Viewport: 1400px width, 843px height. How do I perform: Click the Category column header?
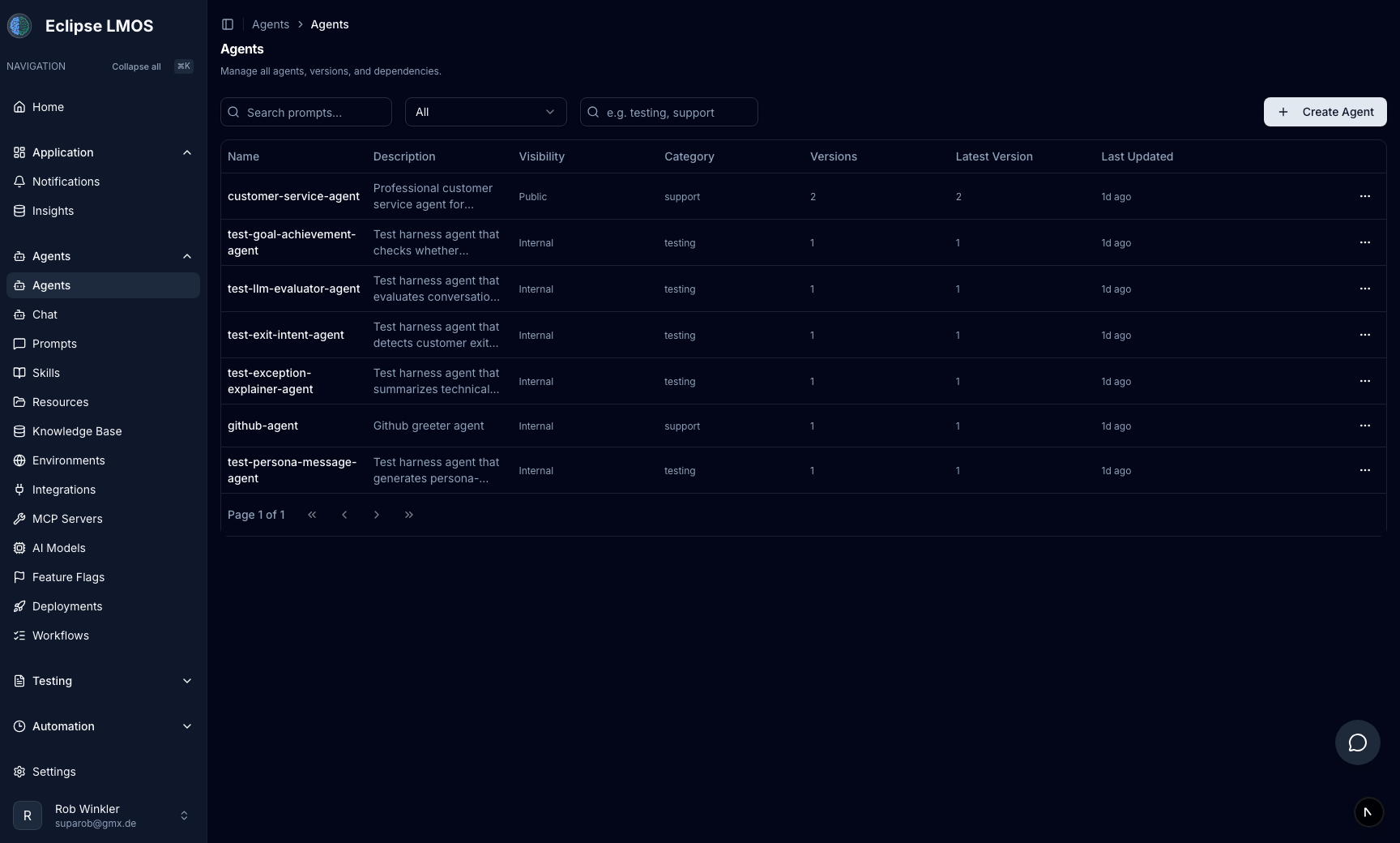point(689,156)
